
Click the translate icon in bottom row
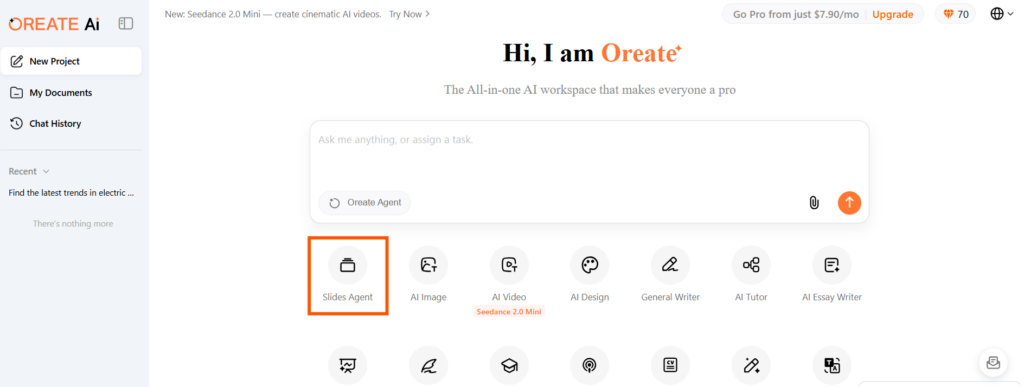[831, 365]
